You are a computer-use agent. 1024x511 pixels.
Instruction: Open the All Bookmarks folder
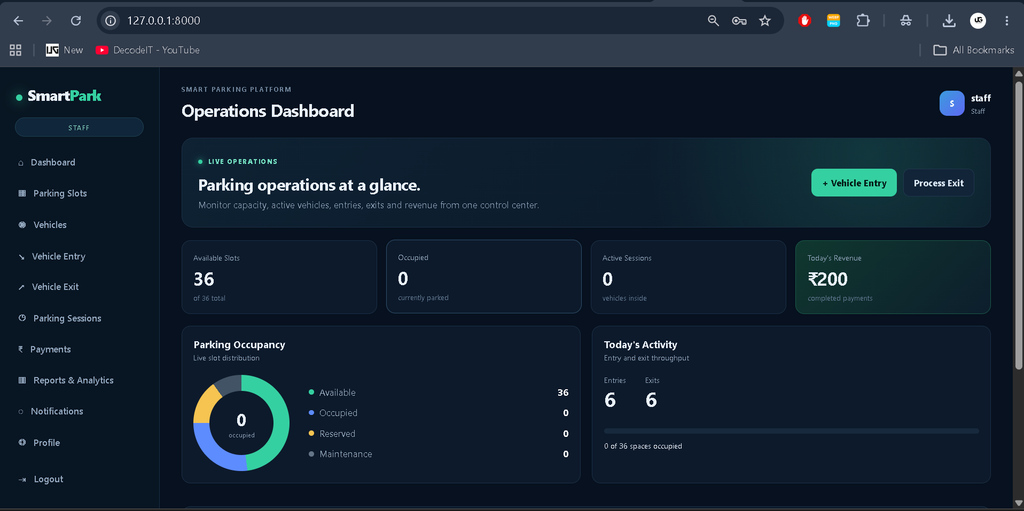974,50
